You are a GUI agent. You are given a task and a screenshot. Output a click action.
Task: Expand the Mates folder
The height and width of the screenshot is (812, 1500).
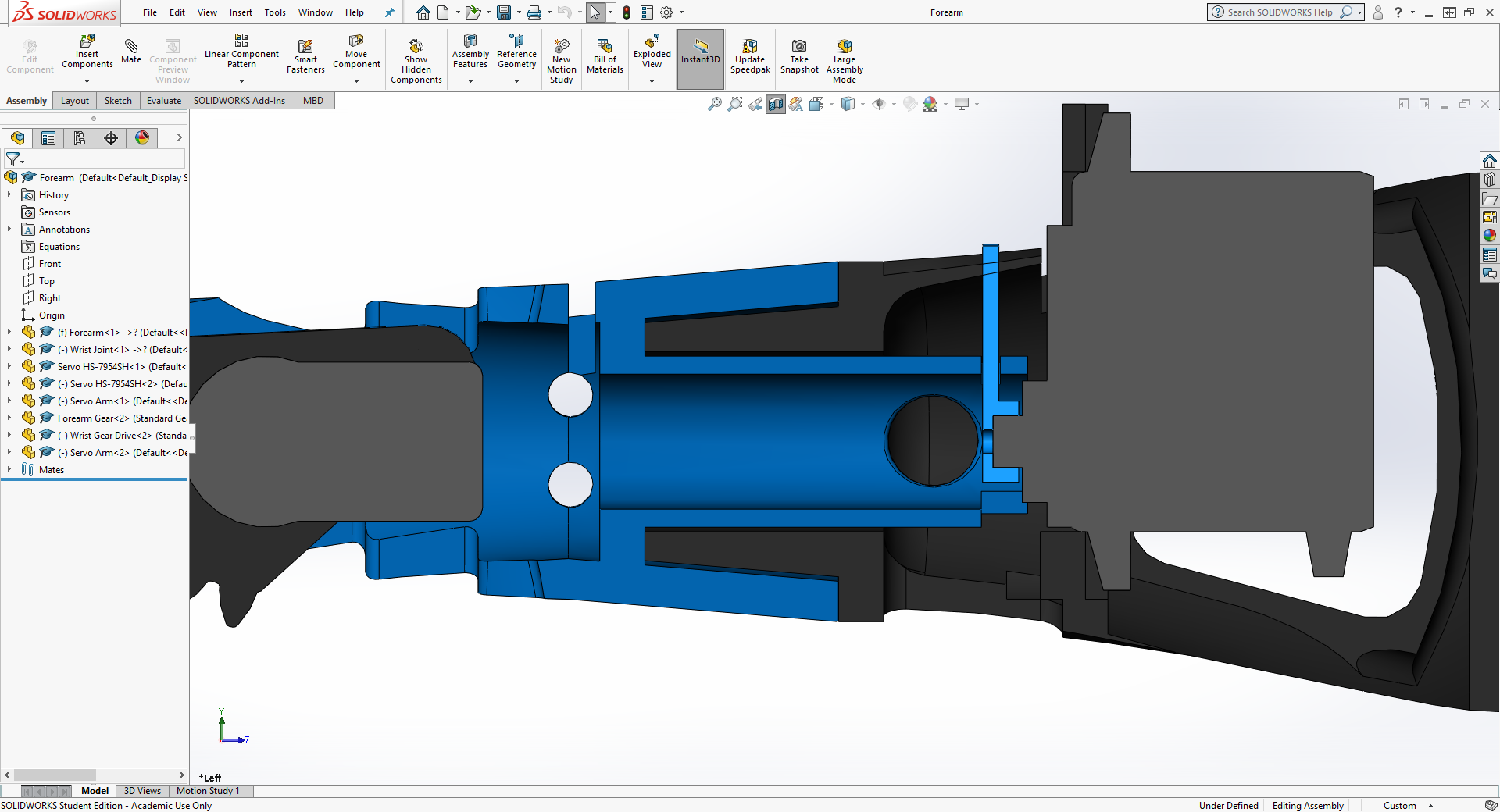(x=9, y=469)
